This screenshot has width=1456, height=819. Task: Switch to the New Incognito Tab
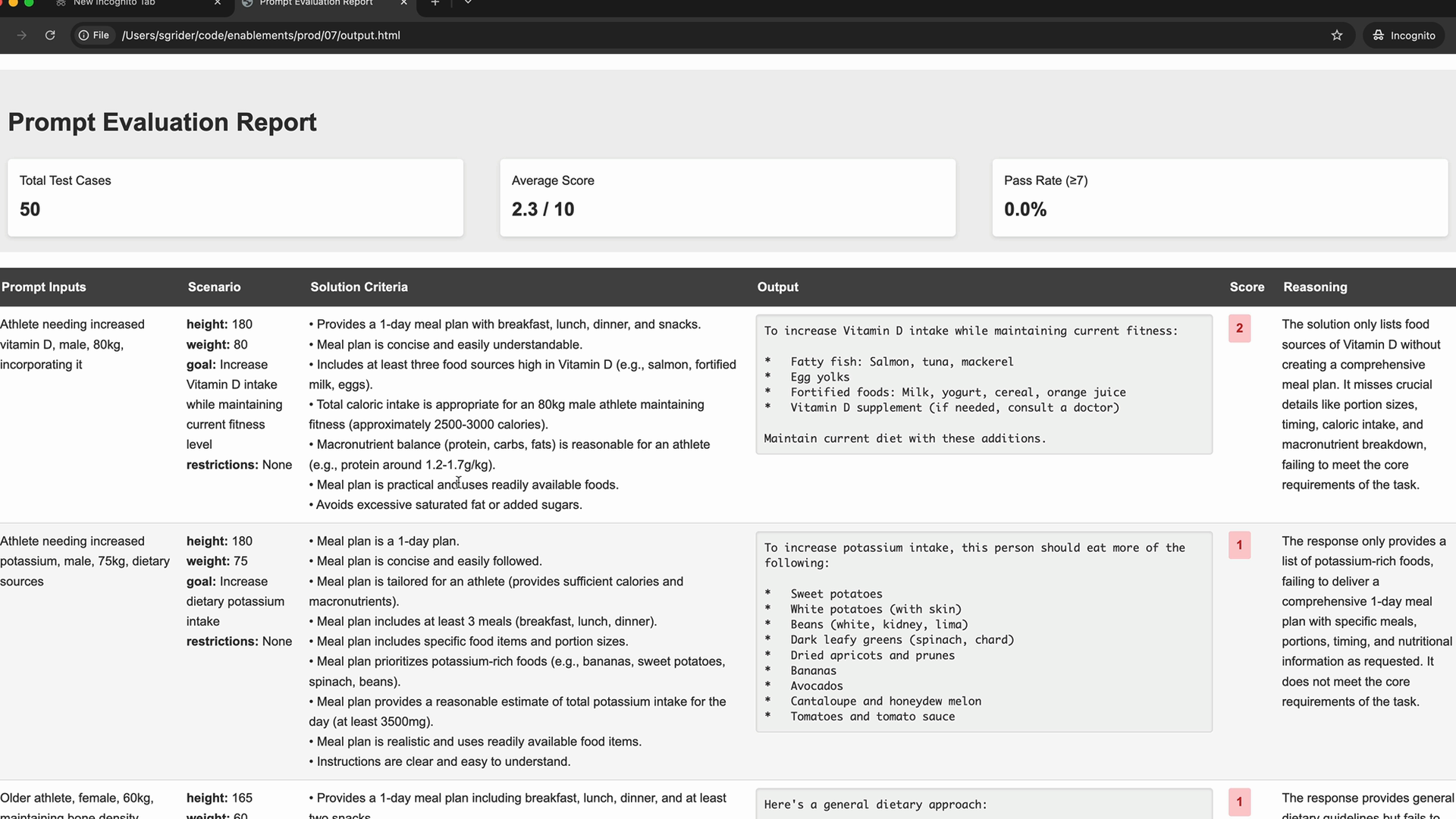(x=114, y=3)
